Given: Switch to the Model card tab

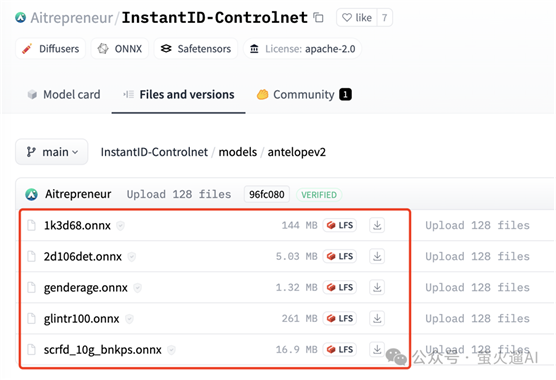Looking at the screenshot, I should point(64,95).
